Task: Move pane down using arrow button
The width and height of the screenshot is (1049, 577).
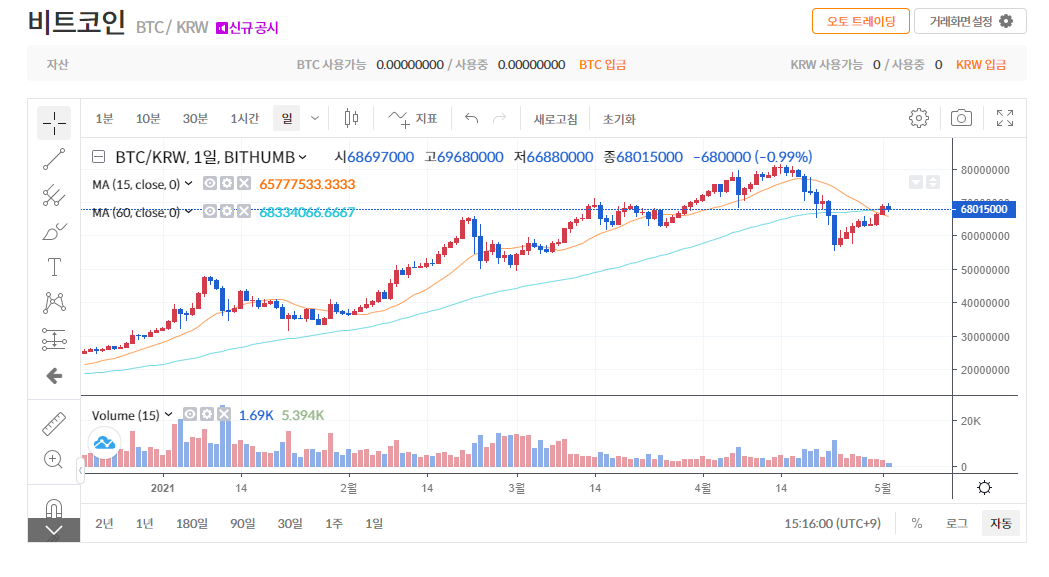Action: (916, 182)
